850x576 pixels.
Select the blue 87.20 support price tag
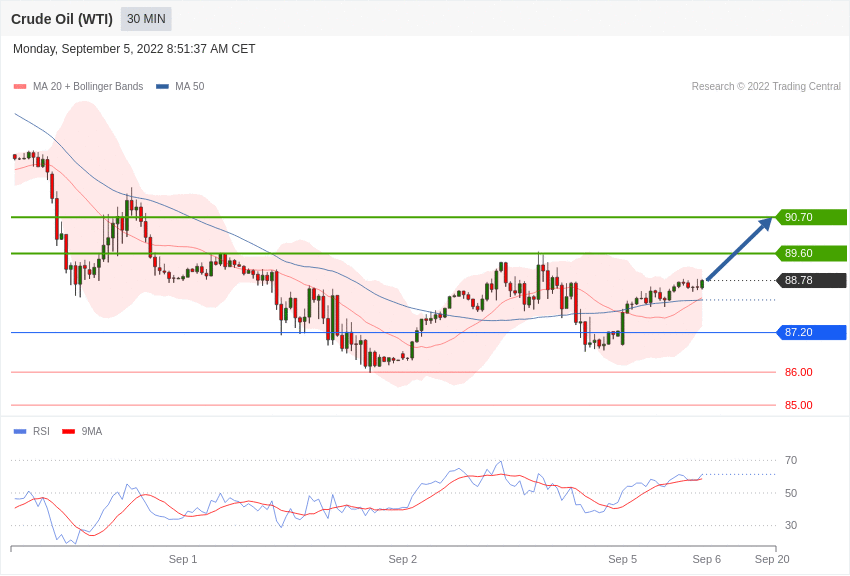point(812,332)
